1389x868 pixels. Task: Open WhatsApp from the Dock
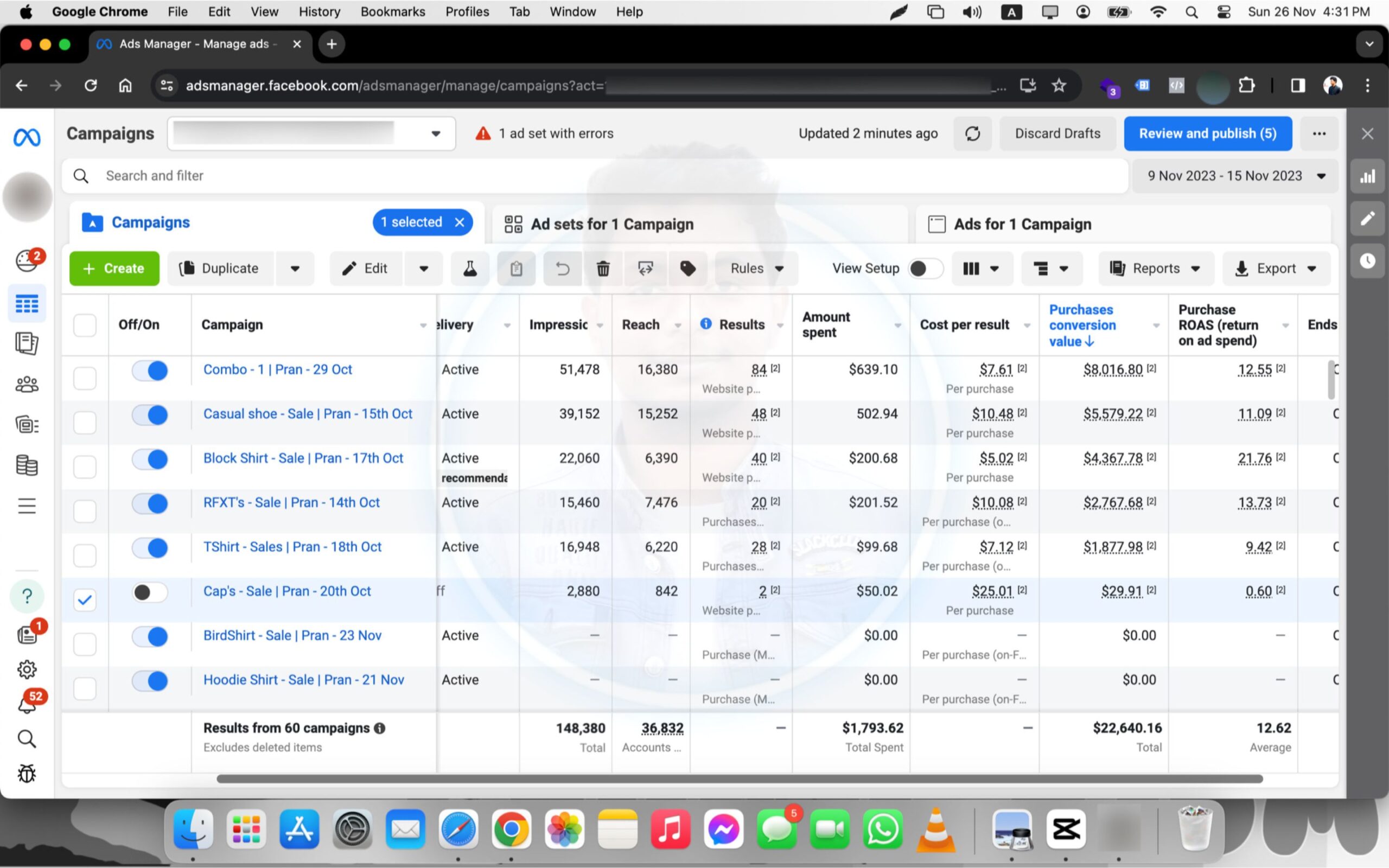tap(883, 829)
